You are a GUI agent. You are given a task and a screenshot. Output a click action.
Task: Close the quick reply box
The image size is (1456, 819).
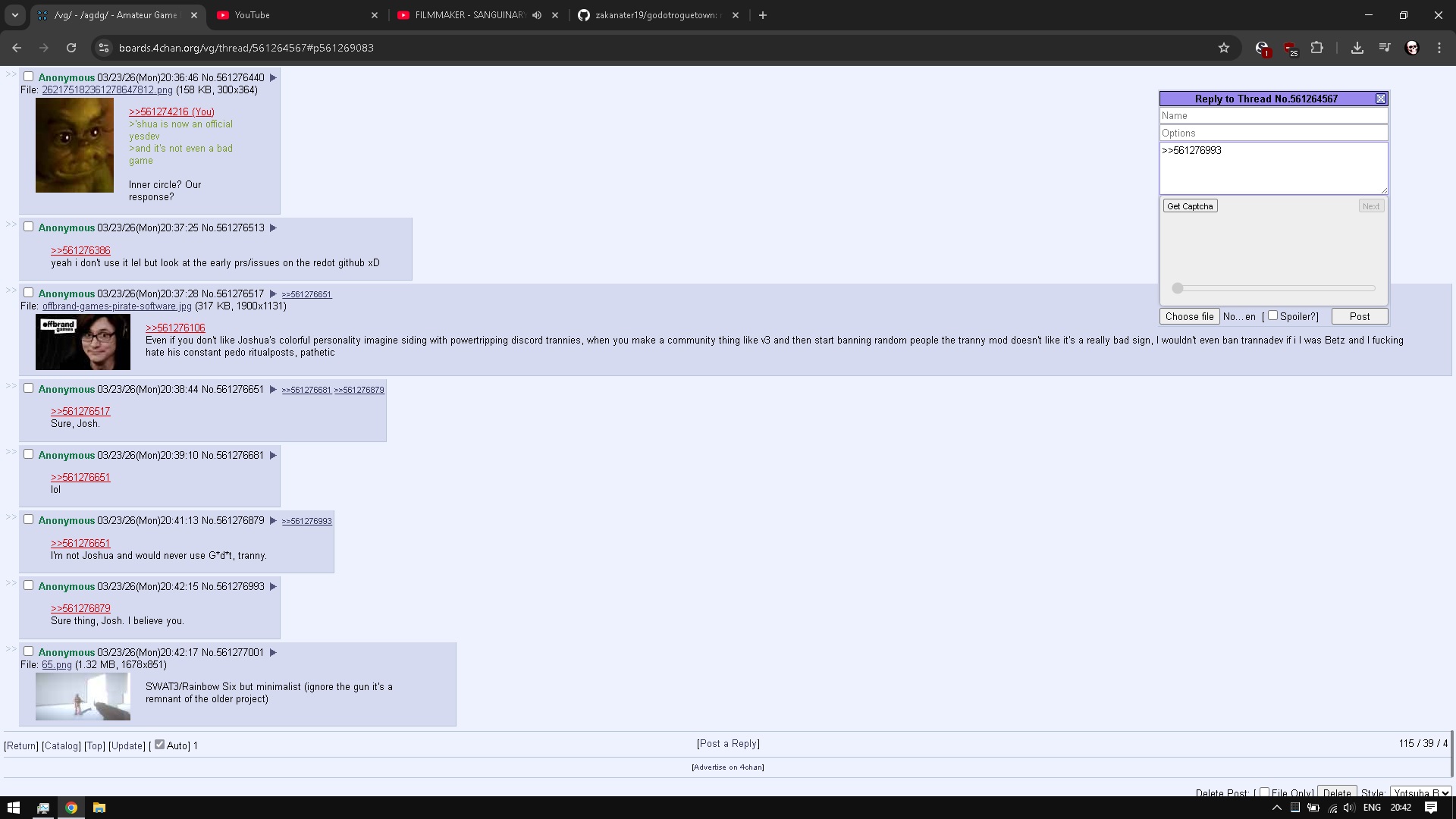1381,99
